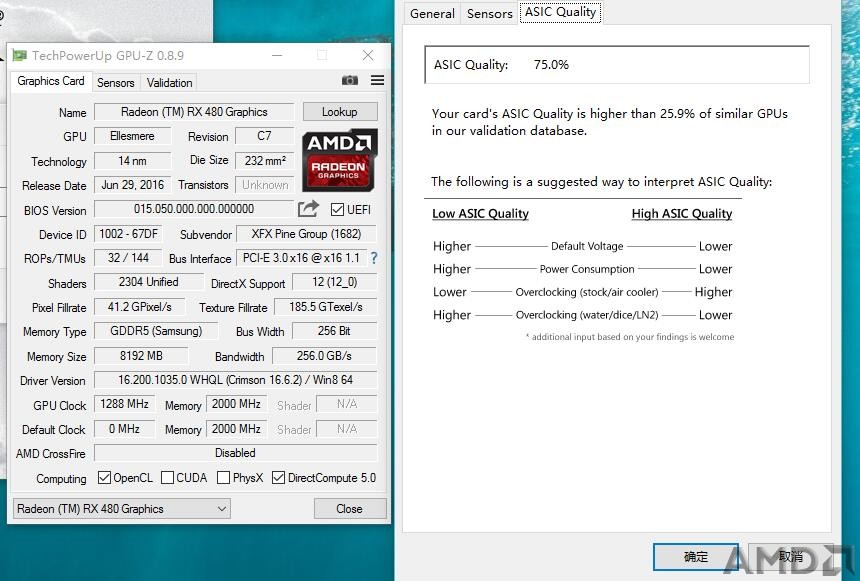
Task: Click the DirectX Support field 12 (12_0)
Action: click(335, 282)
